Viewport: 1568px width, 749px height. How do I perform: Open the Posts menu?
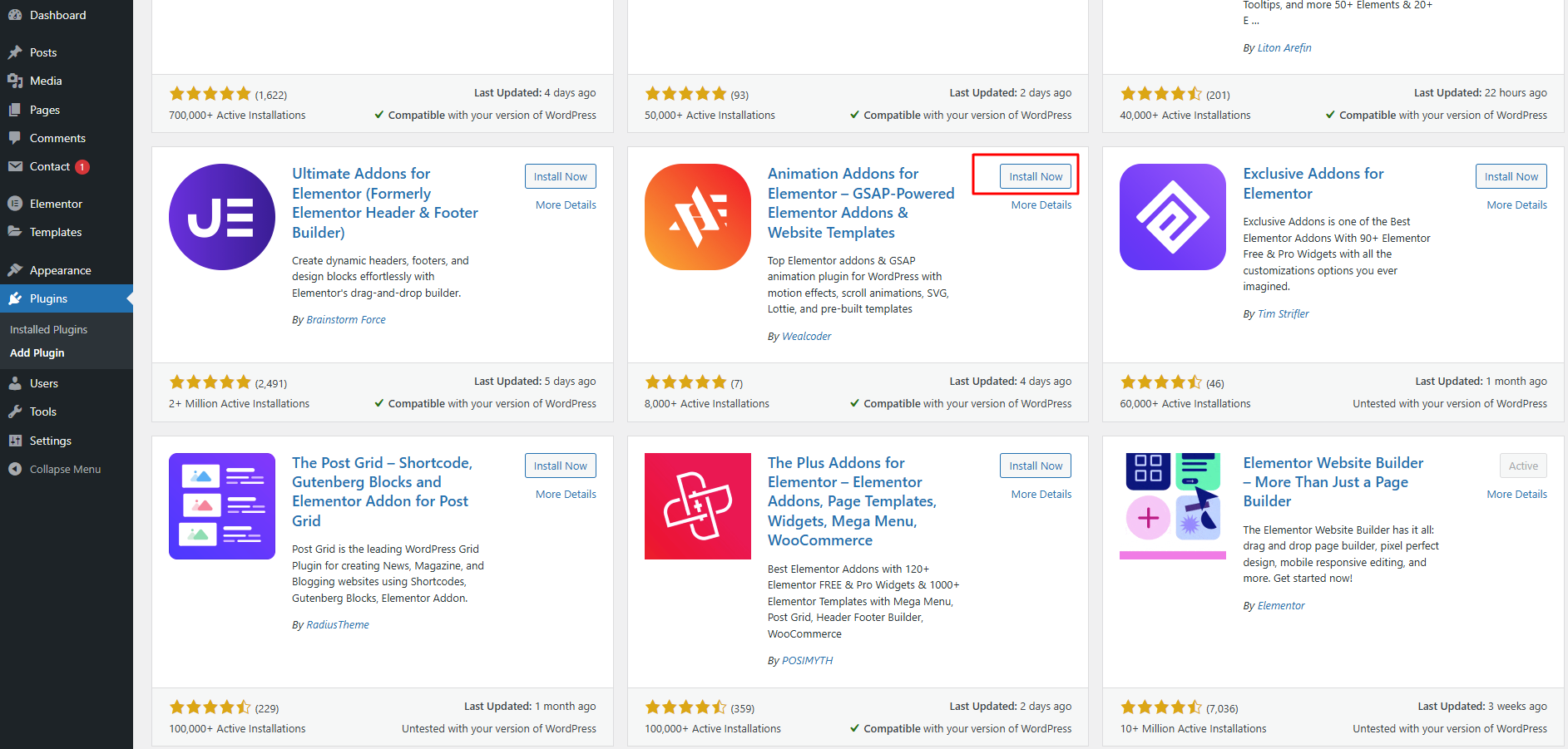click(x=67, y=52)
